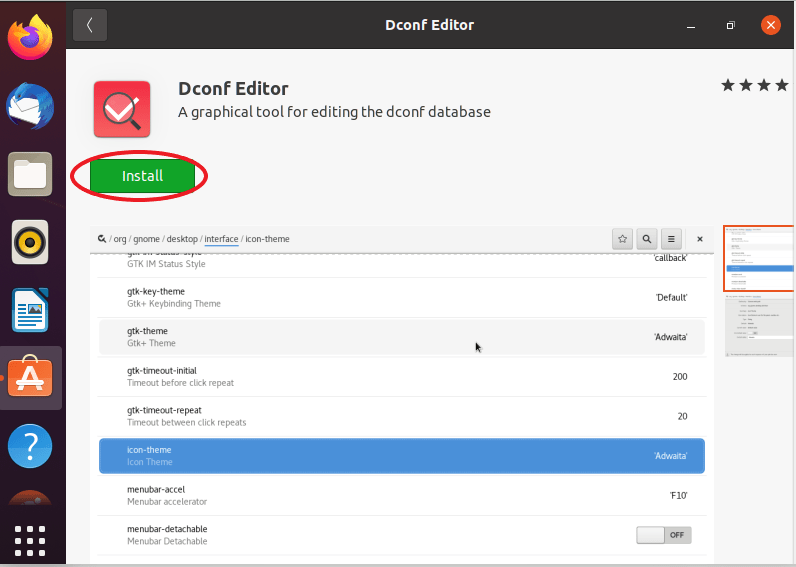This screenshot has height=567, width=796.
Task: Click the 'F10' value
Action: click(678, 495)
